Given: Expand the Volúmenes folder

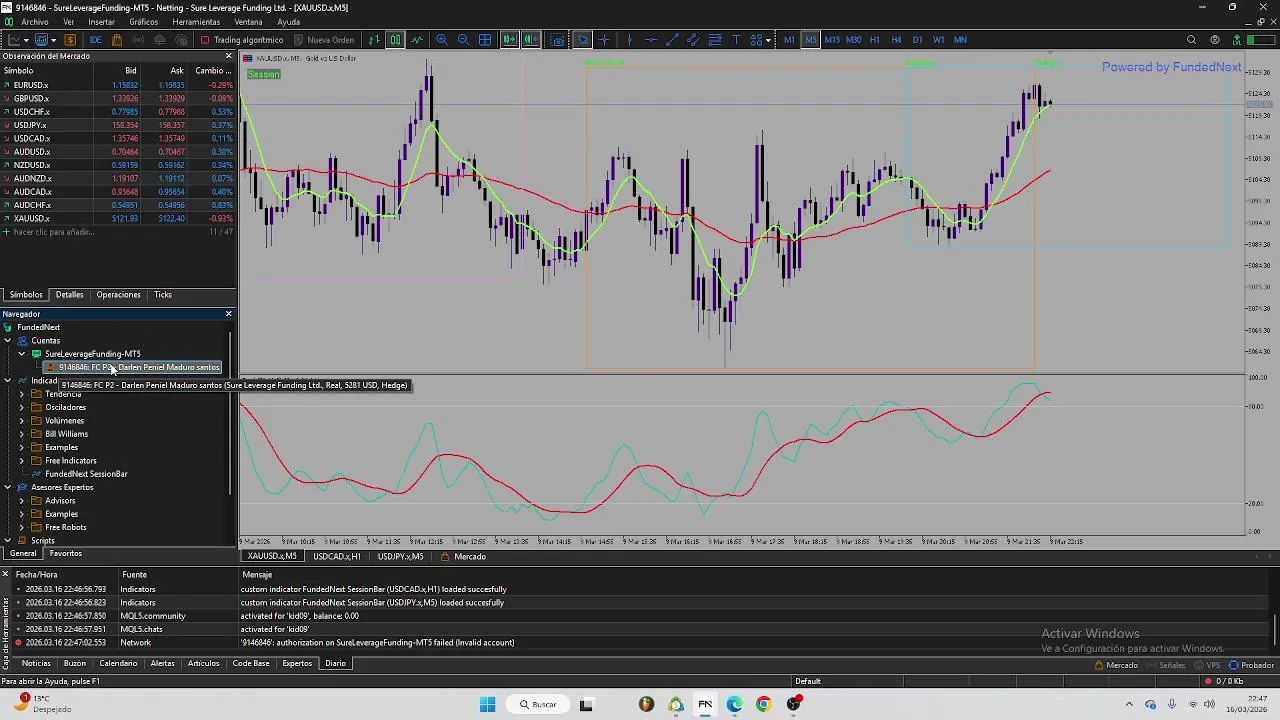Looking at the screenshot, I should coord(22,421).
